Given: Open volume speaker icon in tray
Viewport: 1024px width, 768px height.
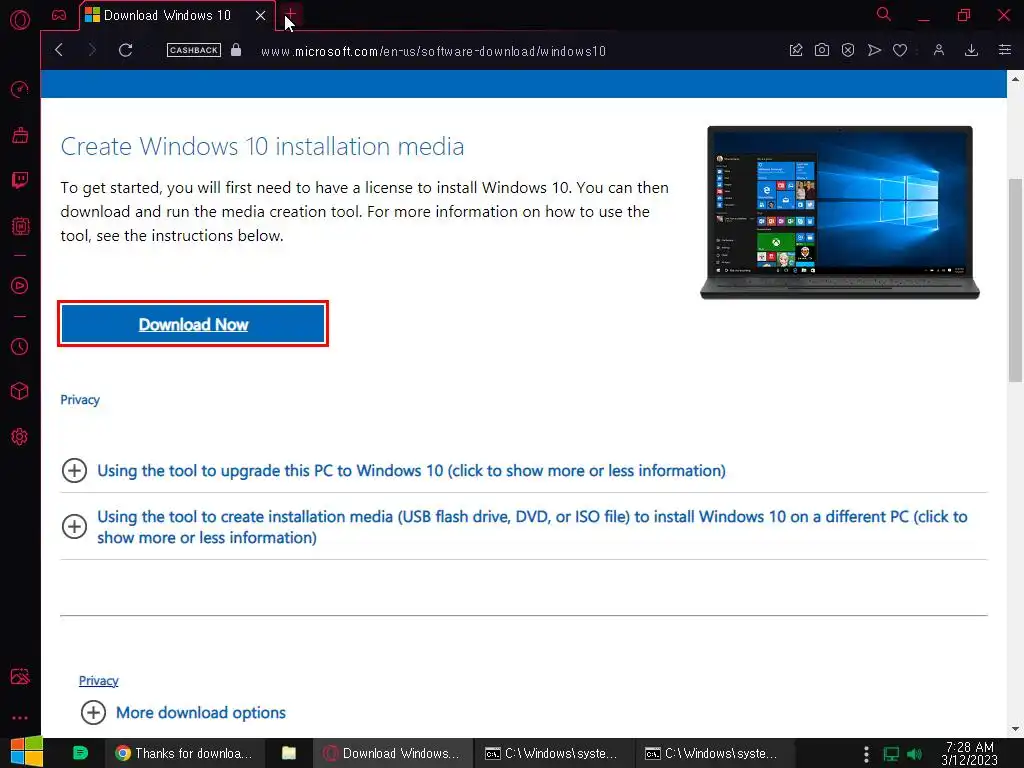Looking at the screenshot, I should tap(916, 754).
